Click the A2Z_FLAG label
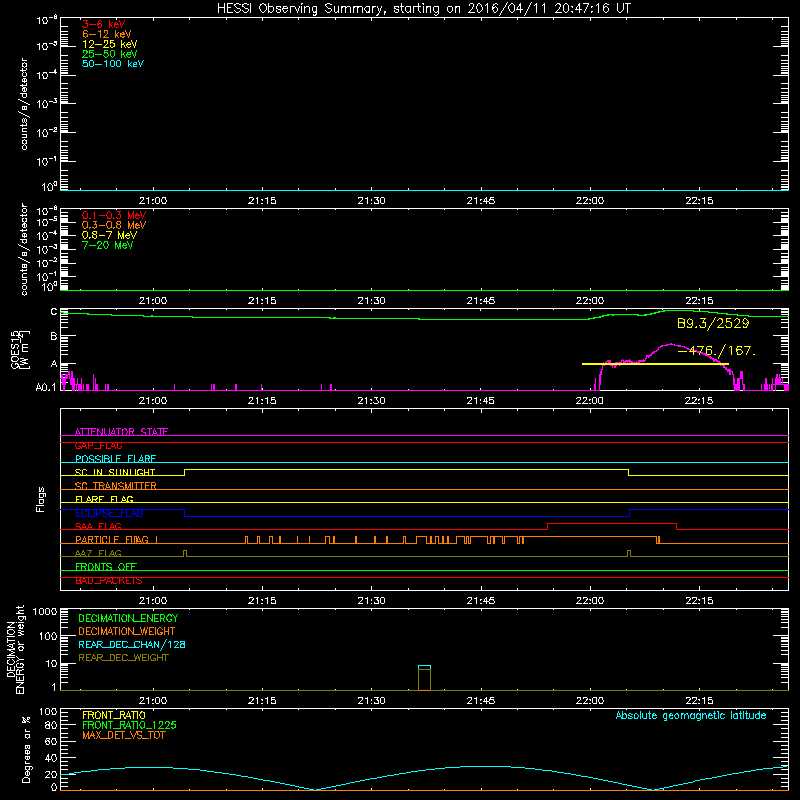This screenshot has width=800, height=800. 98,553
